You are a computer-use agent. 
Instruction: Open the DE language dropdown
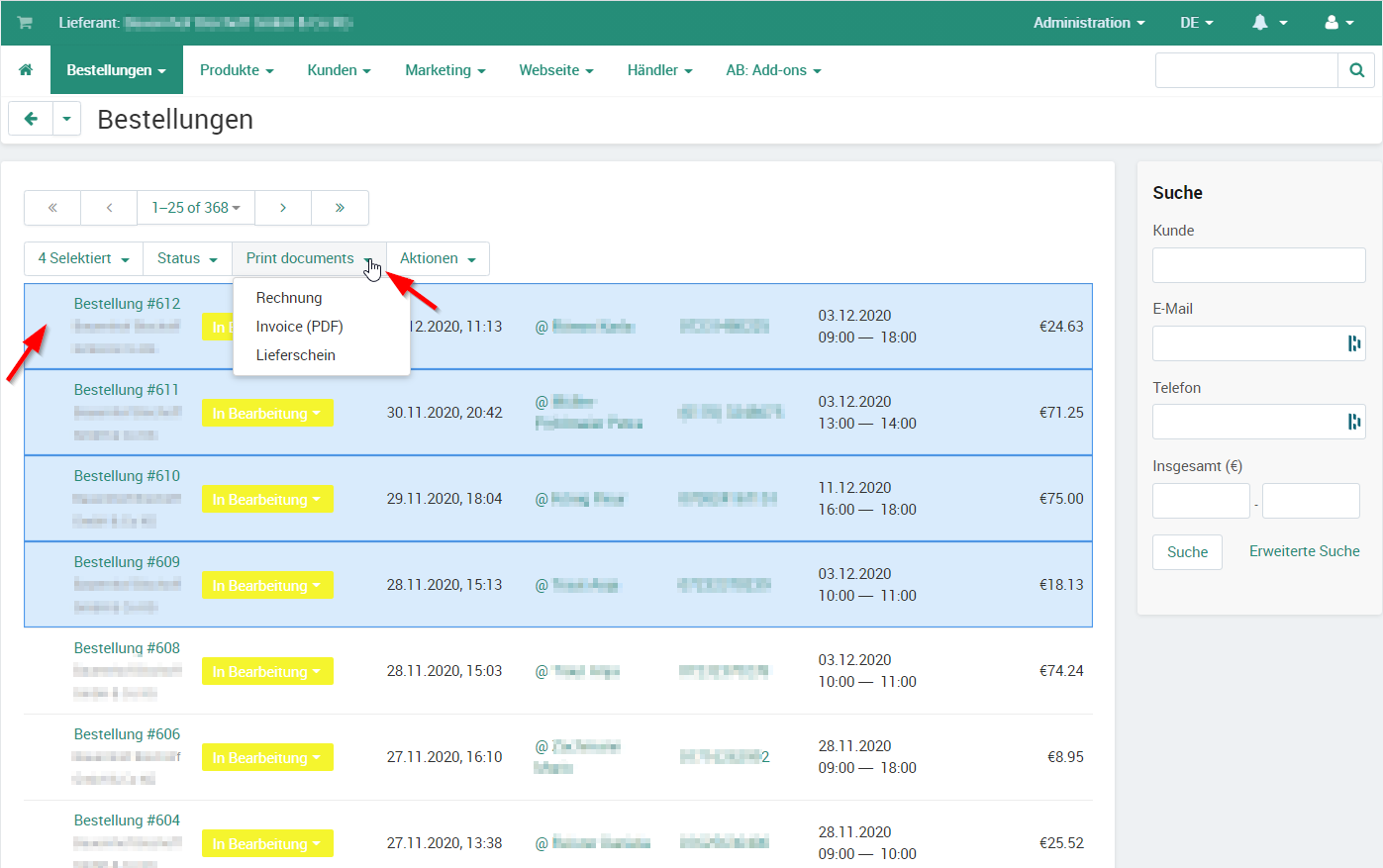point(1196,23)
